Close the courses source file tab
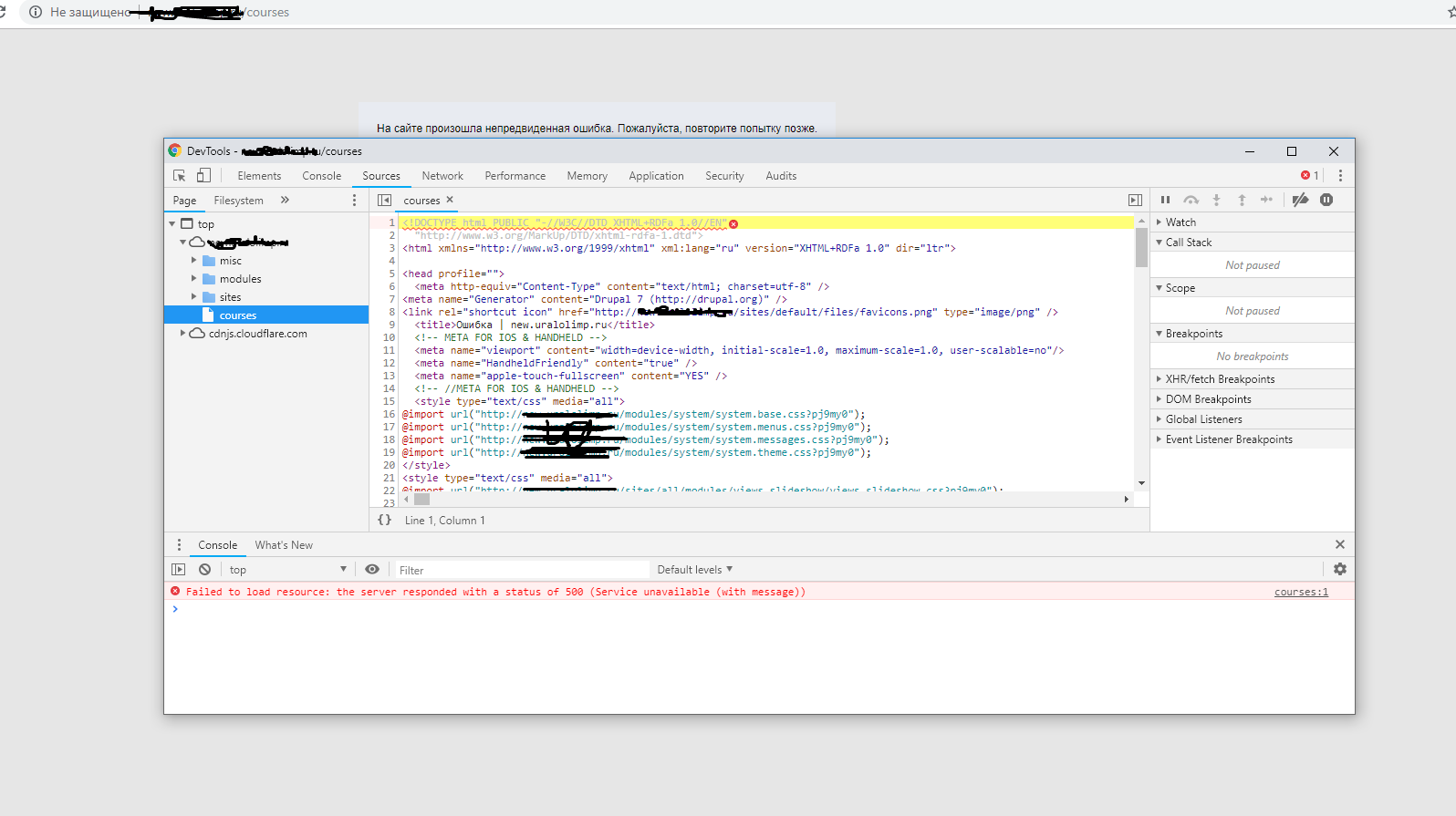Image resolution: width=1456 pixels, height=816 pixels. coord(450,200)
